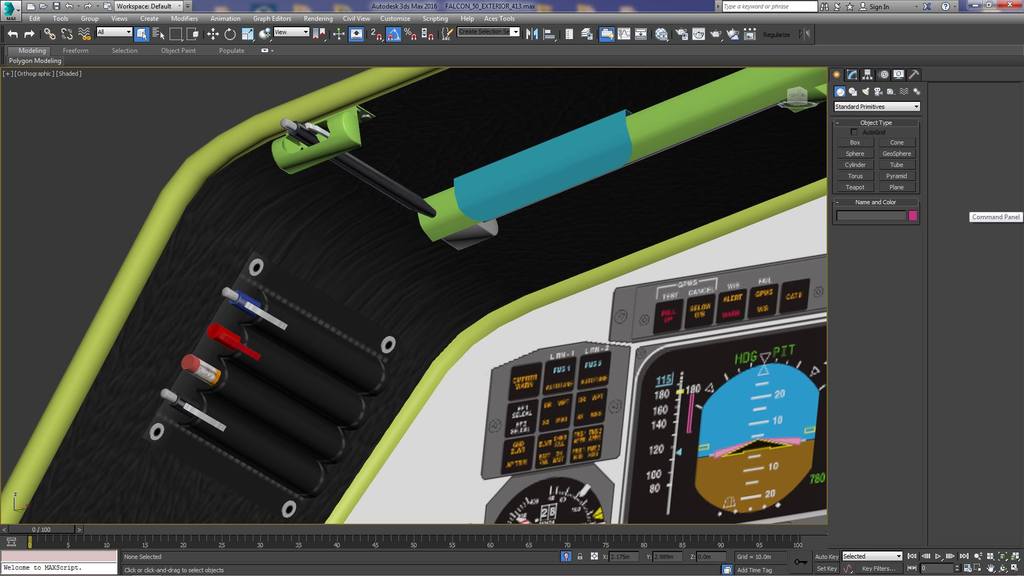Image resolution: width=1024 pixels, height=576 pixels.
Task: Open the Modify tab in the Command Panel
Action: (x=852, y=74)
